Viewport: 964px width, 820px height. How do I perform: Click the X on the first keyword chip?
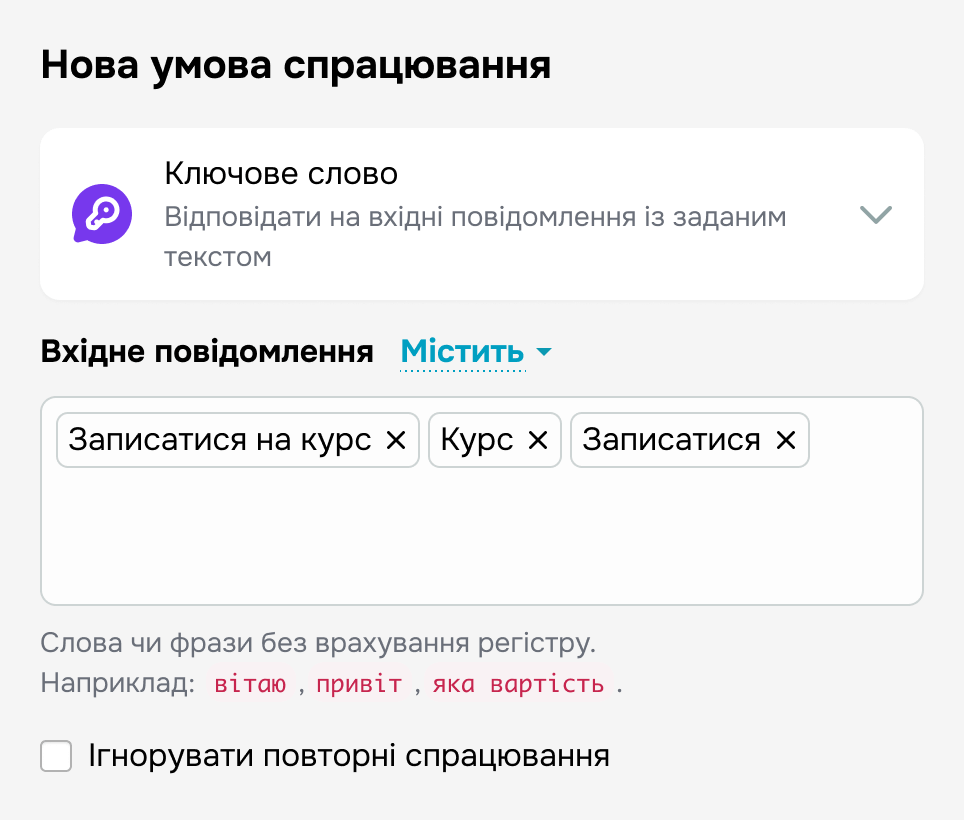point(396,440)
